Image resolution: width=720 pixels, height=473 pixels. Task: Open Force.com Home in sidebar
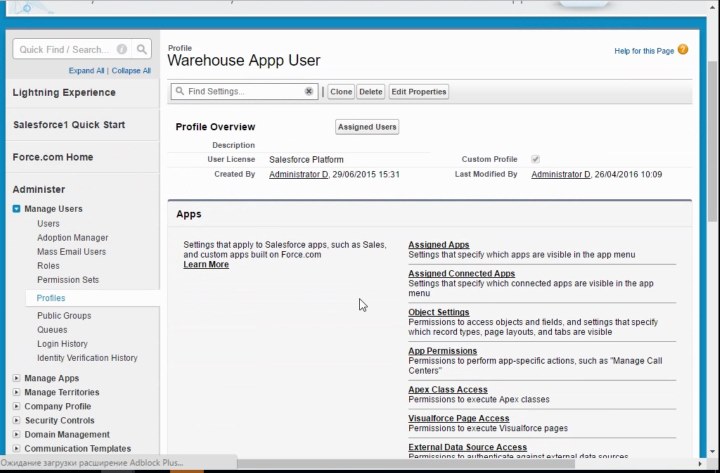point(53,157)
